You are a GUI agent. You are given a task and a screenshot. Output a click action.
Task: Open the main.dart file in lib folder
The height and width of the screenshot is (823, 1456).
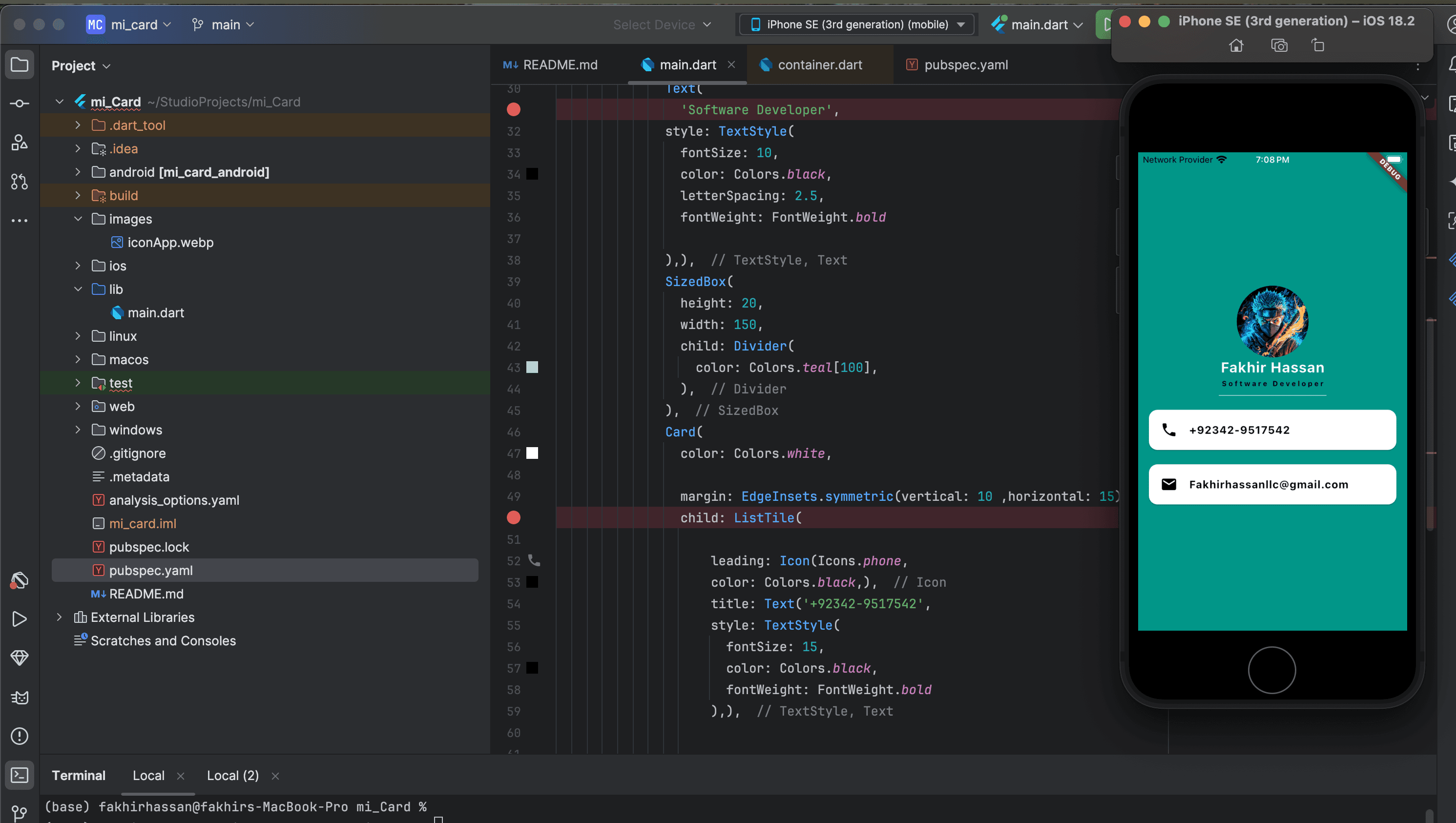tap(155, 312)
